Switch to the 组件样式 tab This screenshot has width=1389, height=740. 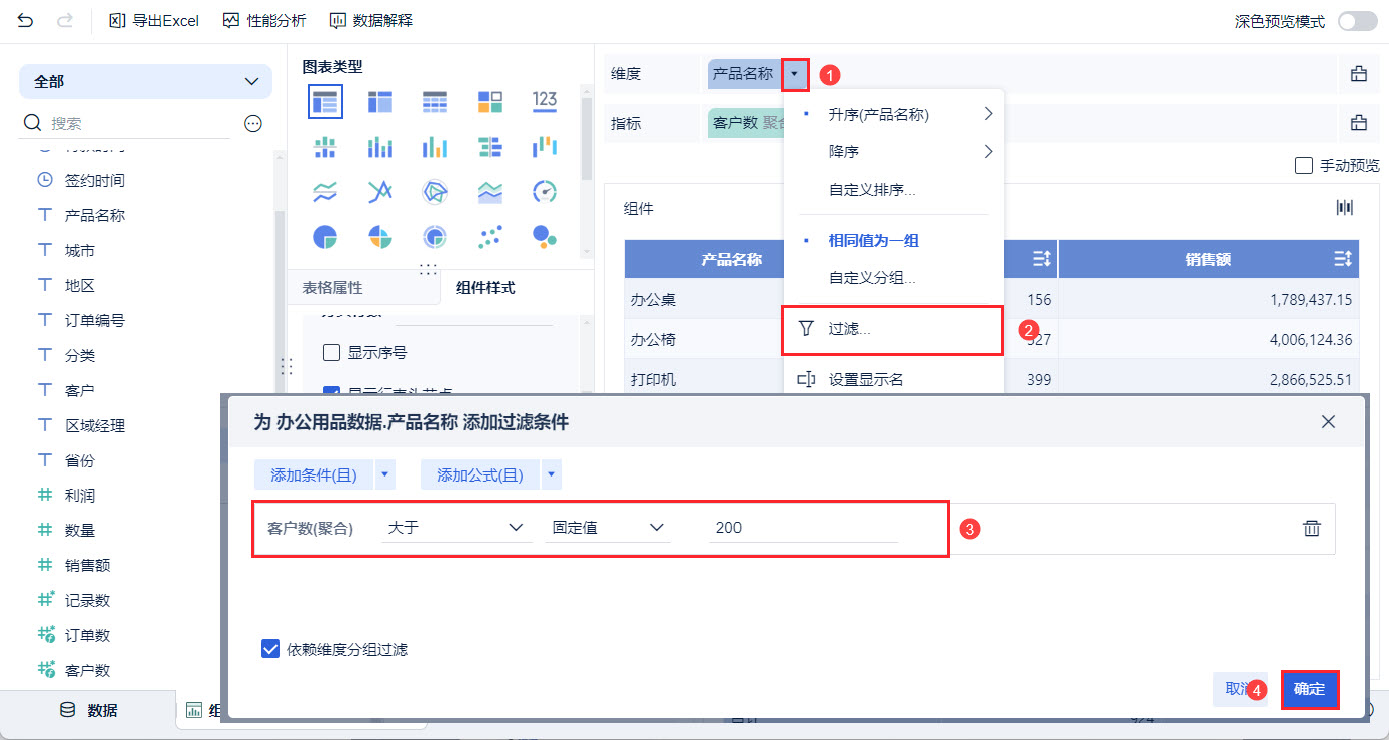click(x=486, y=288)
